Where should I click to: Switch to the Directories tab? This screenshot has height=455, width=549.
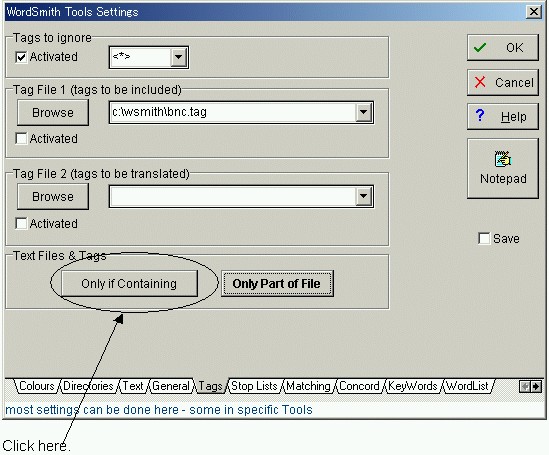(x=88, y=386)
